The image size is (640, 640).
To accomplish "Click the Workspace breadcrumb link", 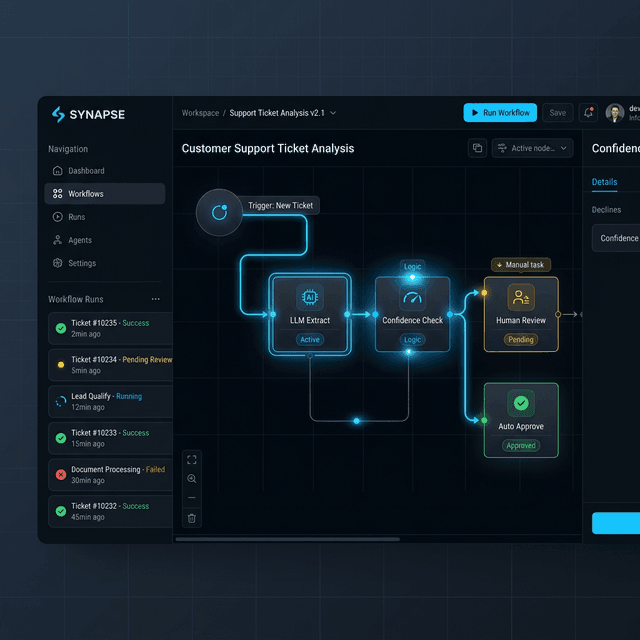I will pos(200,113).
